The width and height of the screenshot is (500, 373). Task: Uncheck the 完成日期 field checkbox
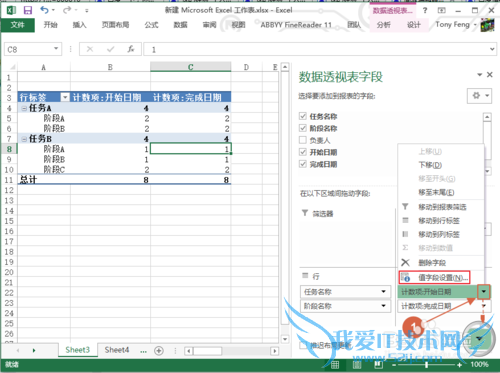point(303,164)
